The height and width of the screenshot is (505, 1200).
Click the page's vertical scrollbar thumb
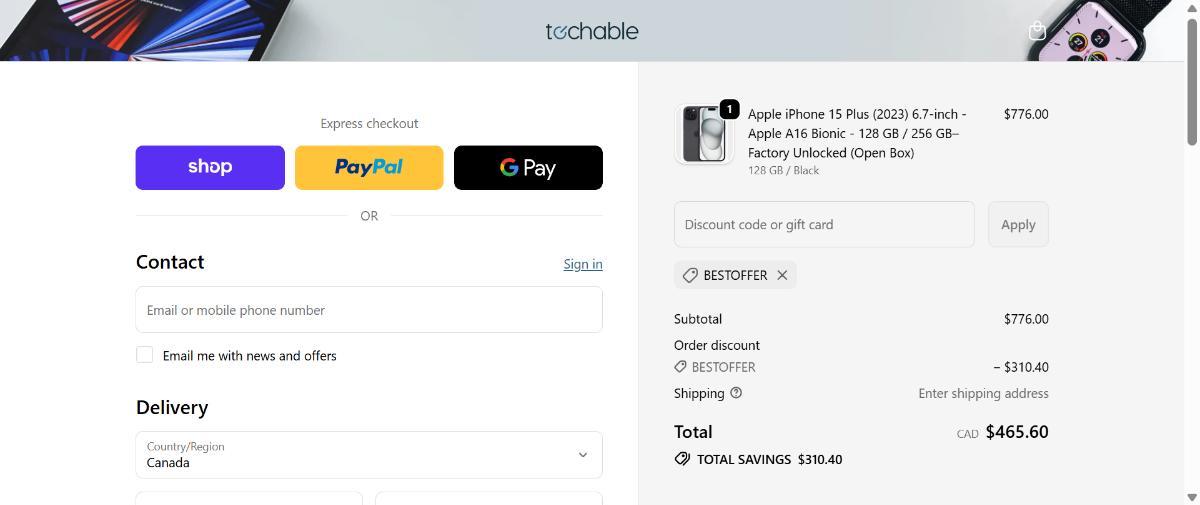pos(1191,82)
